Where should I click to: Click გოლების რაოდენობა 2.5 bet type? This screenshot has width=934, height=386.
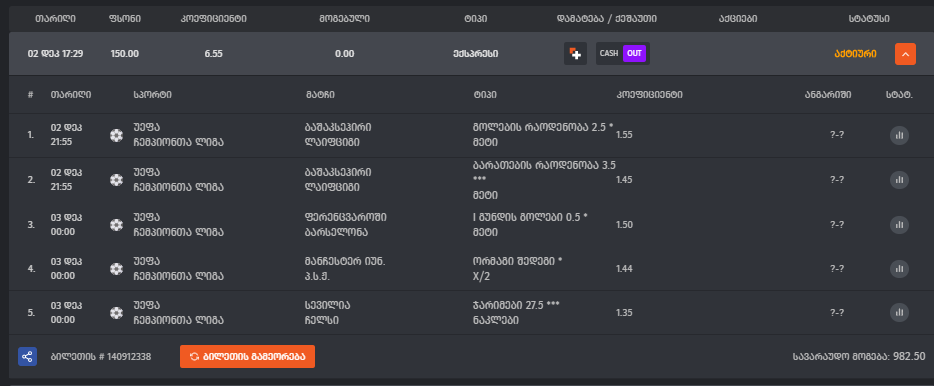(x=542, y=135)
